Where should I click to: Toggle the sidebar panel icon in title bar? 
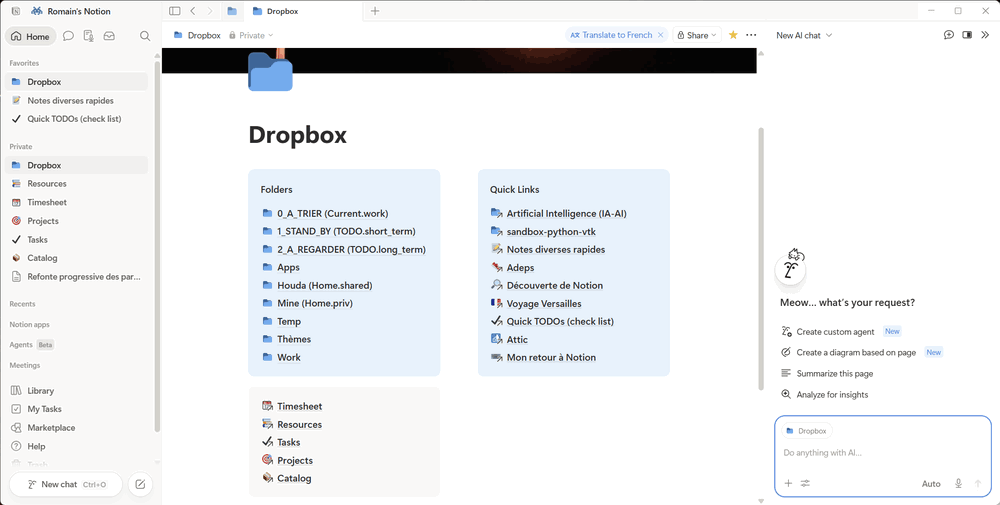[x=174, y=11]
